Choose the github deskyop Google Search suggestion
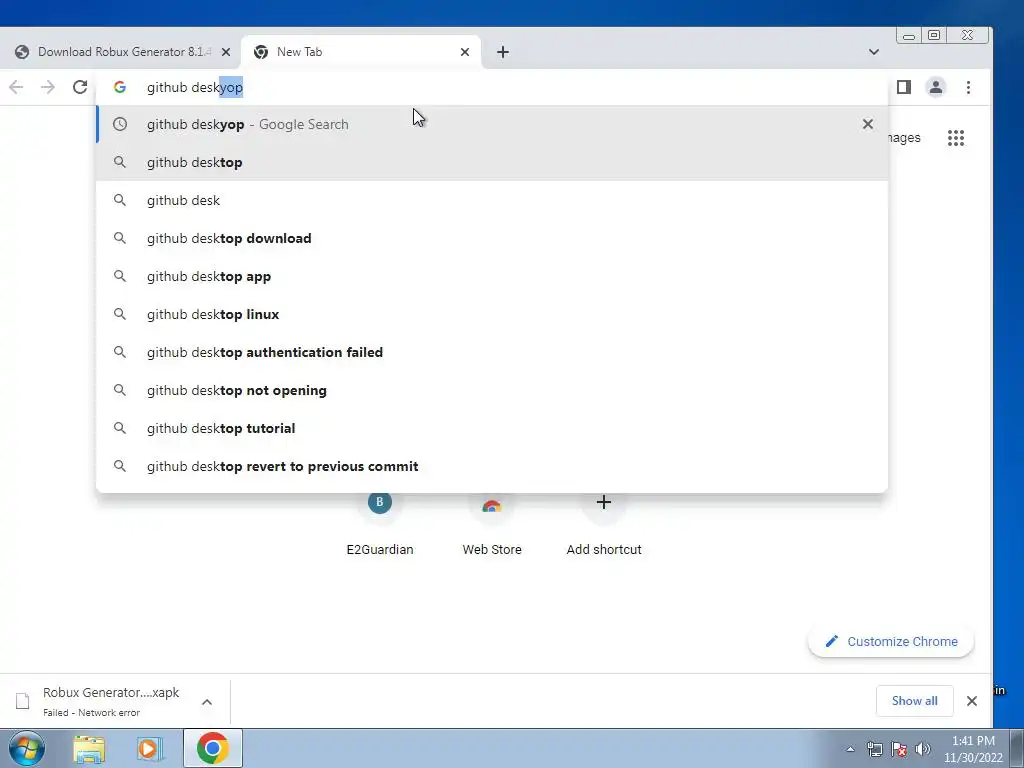This screenshot has height=768, width=1024. [x=491, y=124]
